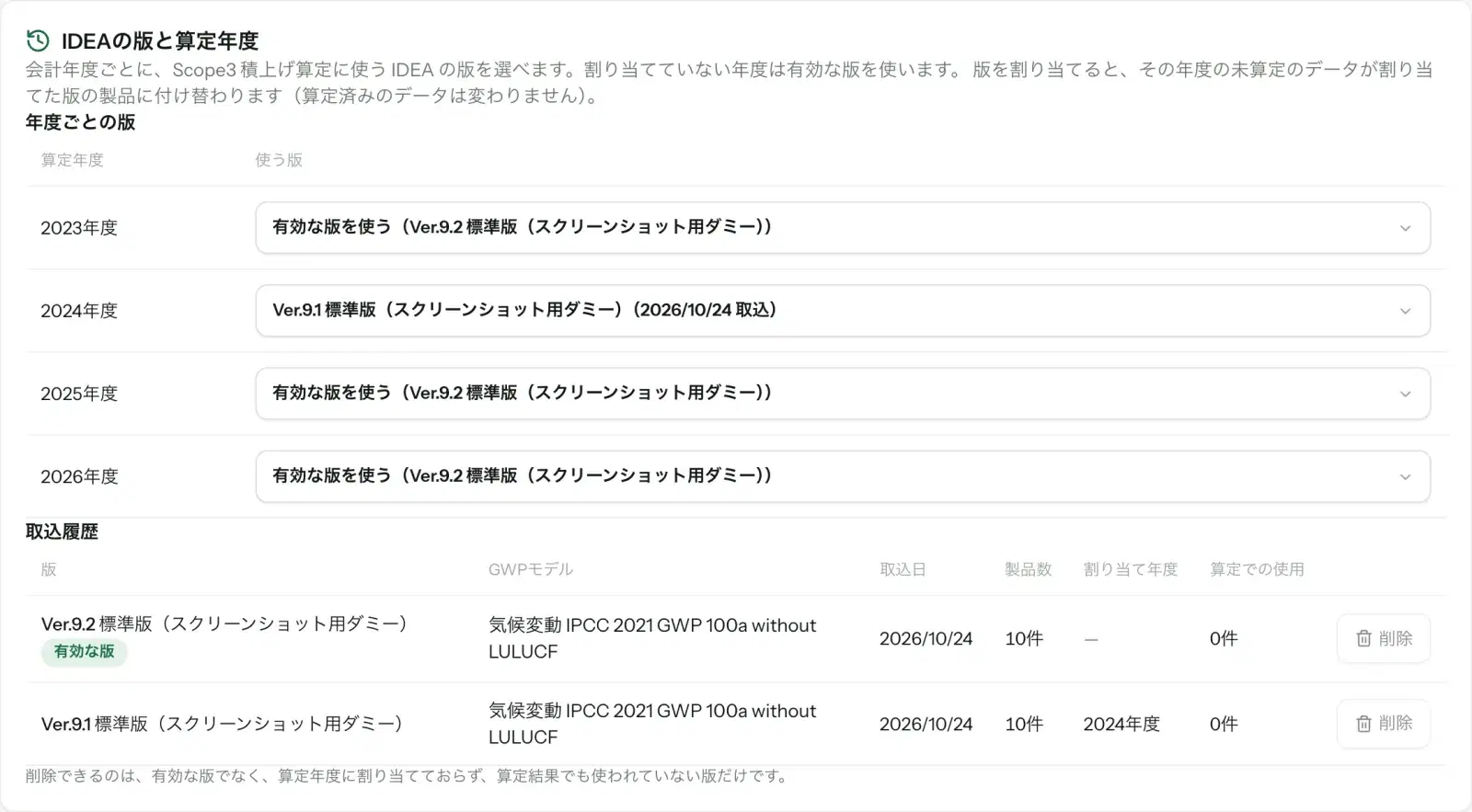1472x812 pixels.
Task: Delete the Ver.9.2 標準版 import entry
Action: pos(1384,638)
